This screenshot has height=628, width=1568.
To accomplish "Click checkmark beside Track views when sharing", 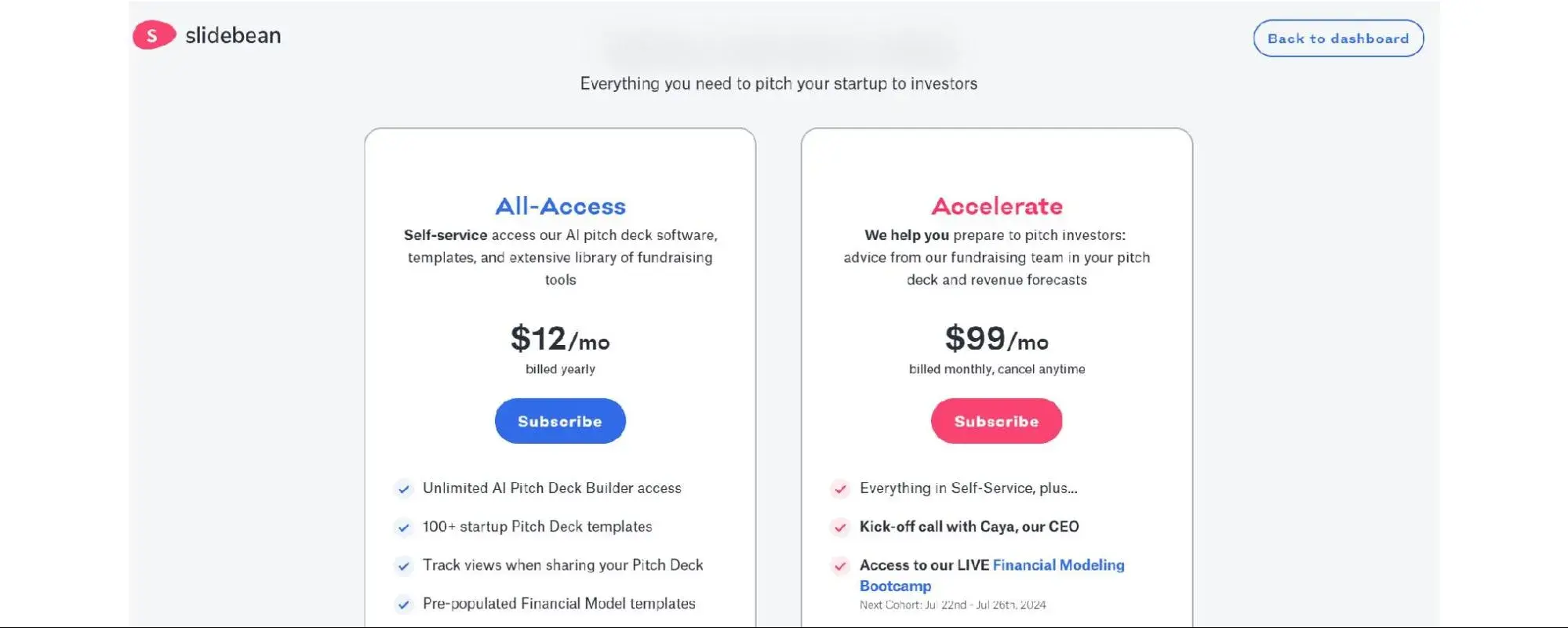I will click(404, 566).
